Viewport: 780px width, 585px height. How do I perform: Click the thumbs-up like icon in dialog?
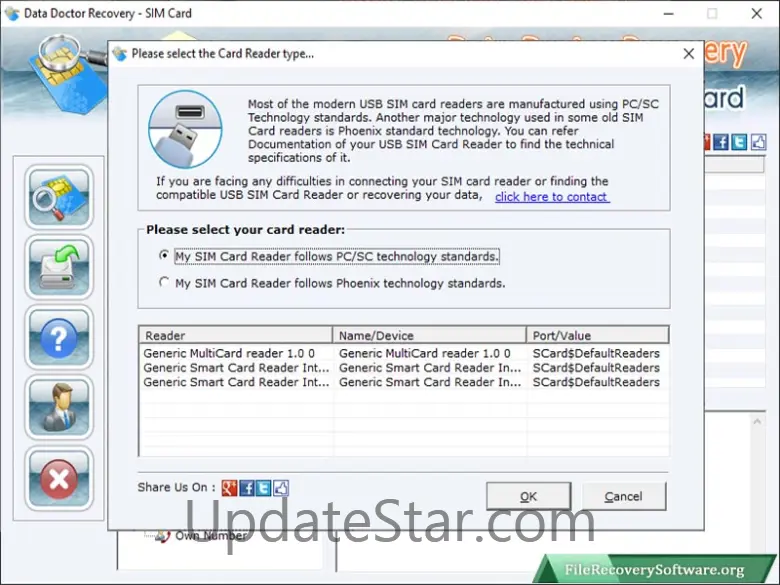click(x=281, y=488)
